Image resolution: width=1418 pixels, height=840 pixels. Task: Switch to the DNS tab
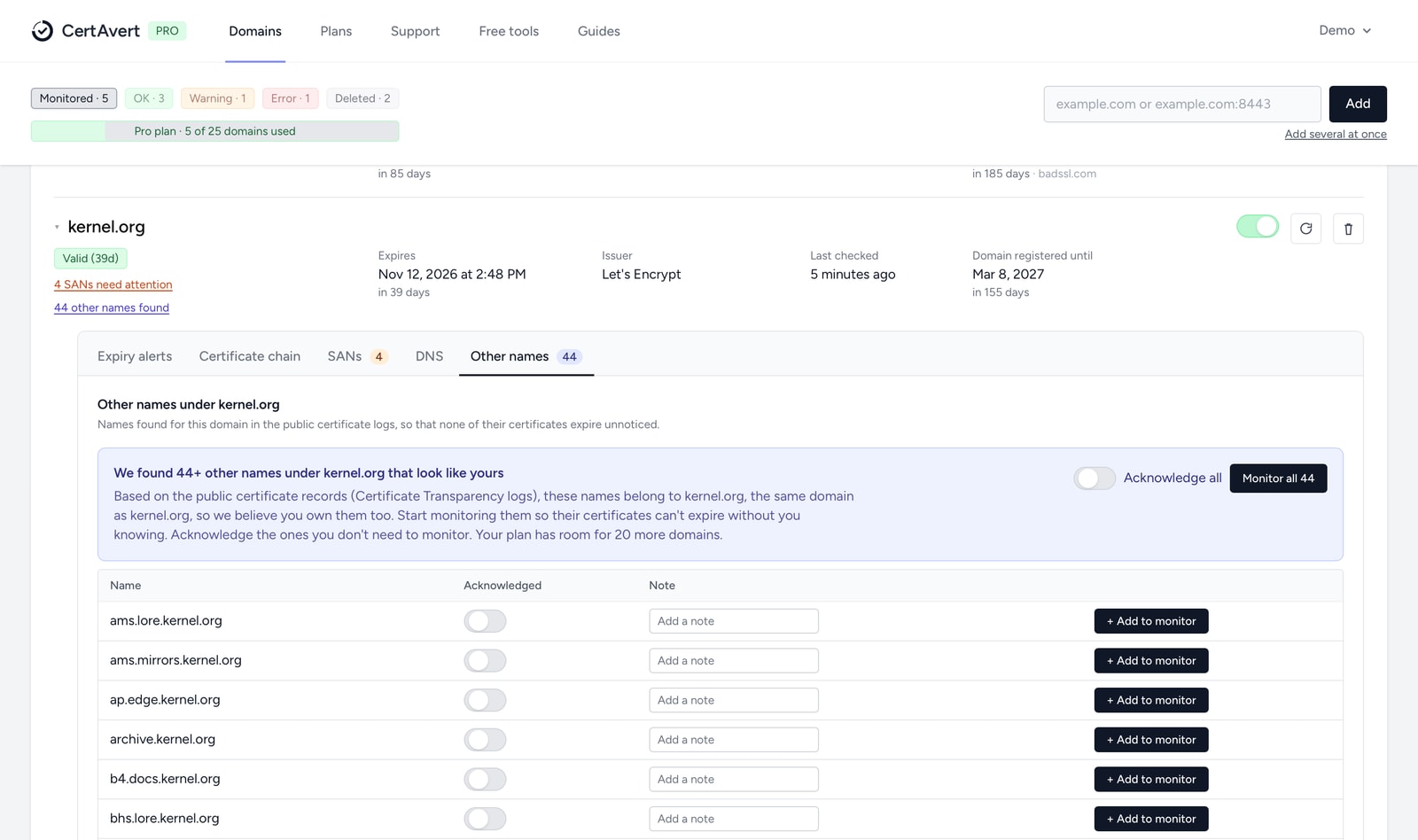429,356
